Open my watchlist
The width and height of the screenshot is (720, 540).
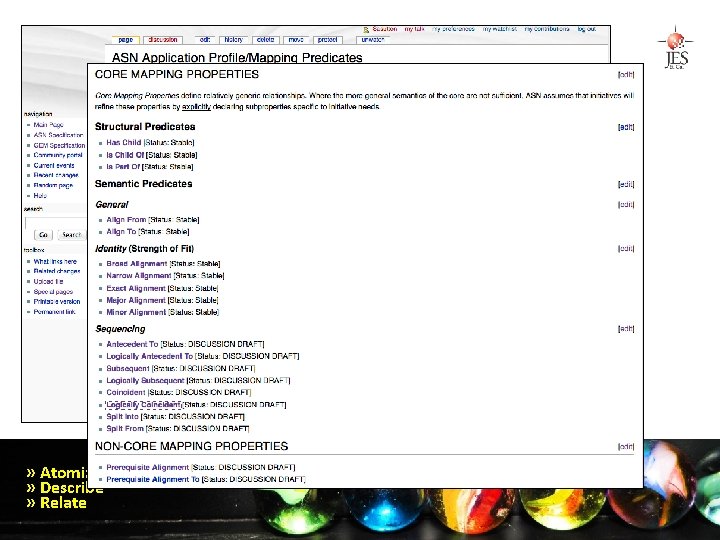click(x=499, y=29)
